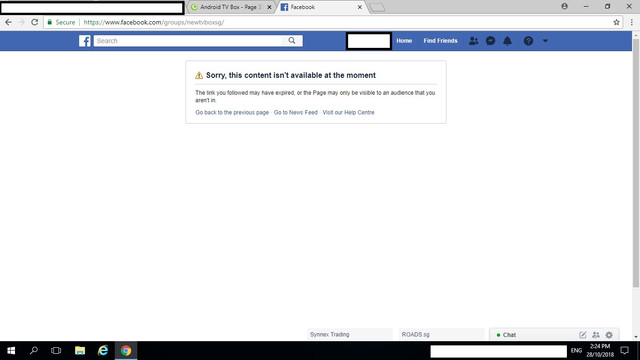Focus the Facebook Search field
This screenshot has width=640, height=360.
pyautogui.click(x=188, y=41)
